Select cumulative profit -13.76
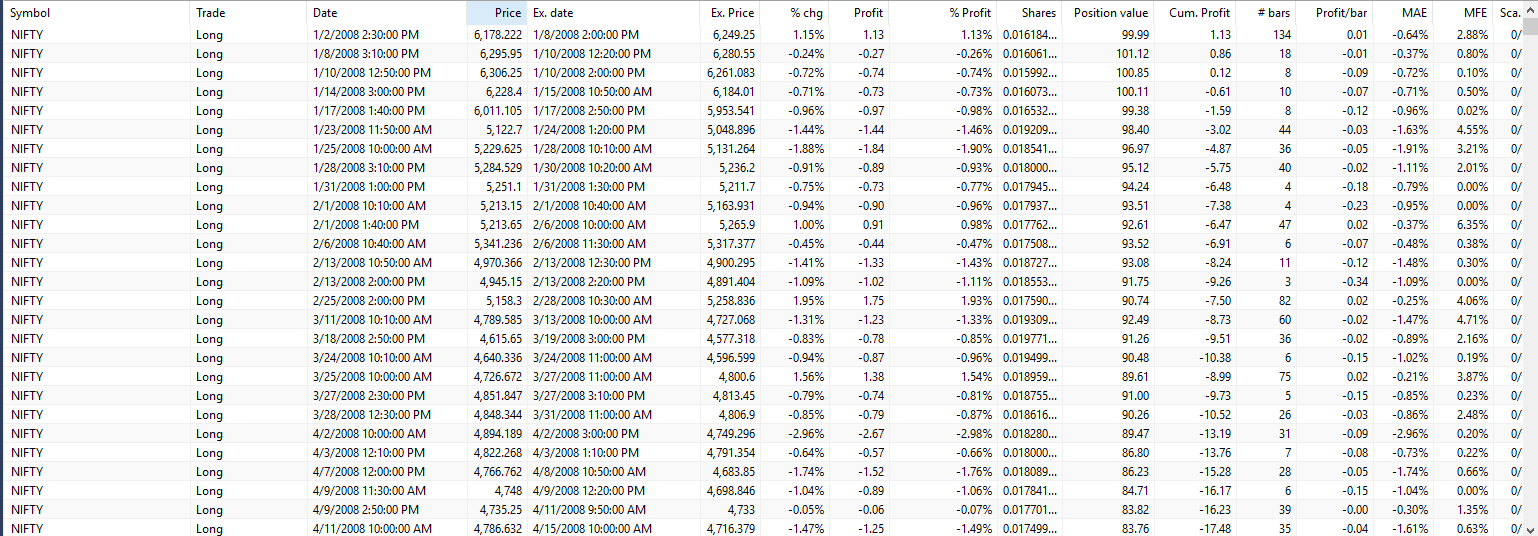1538x536 pixels. [x=1214, y=453]
